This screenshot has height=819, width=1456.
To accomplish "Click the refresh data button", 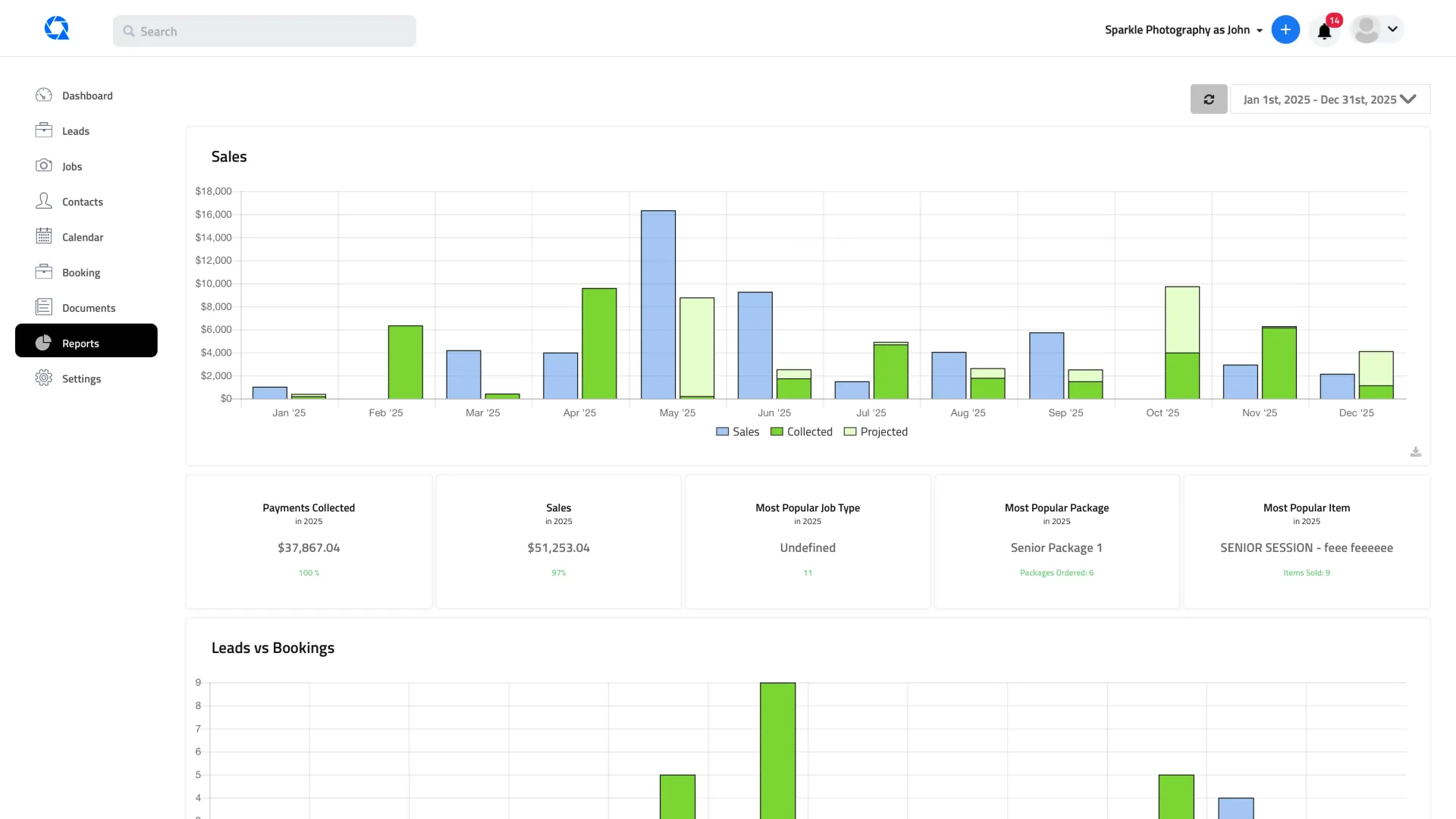I will pos(1209,99).
